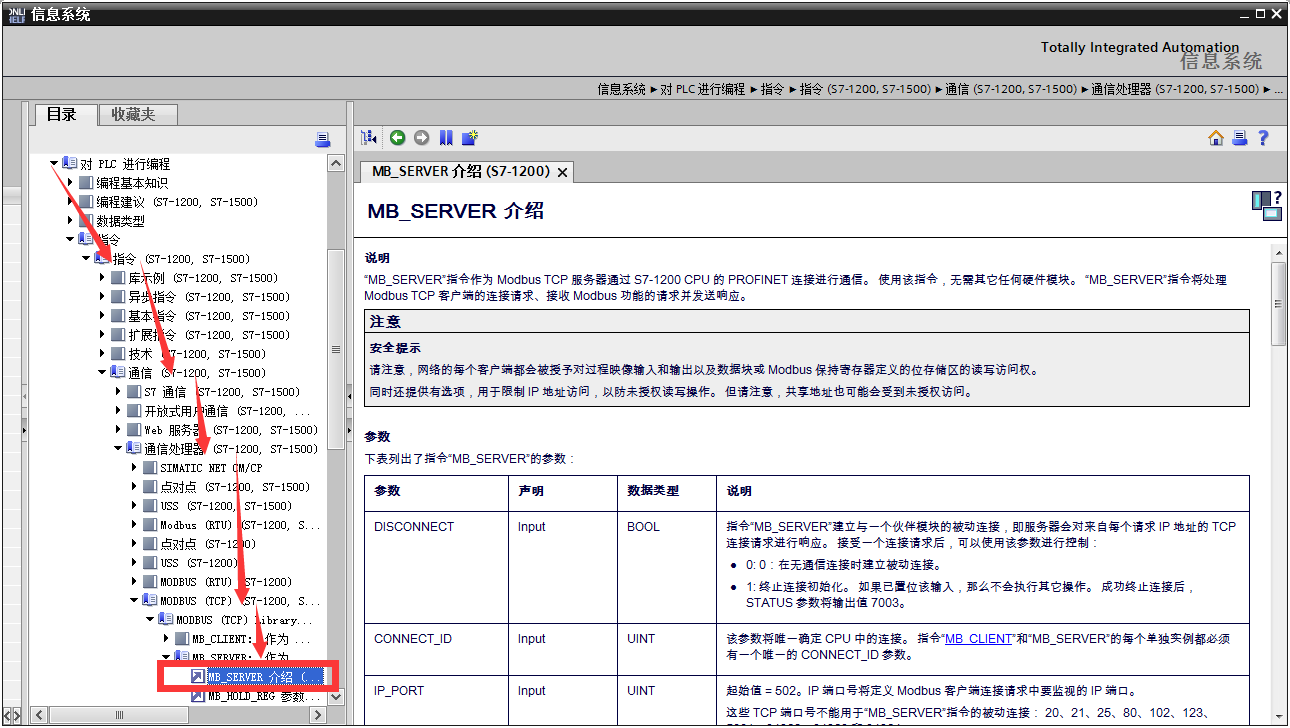1290x728 pixels.
Task: Click the print icon in content toolbar
Action: pyautogui.click(x=1240, y=138)
